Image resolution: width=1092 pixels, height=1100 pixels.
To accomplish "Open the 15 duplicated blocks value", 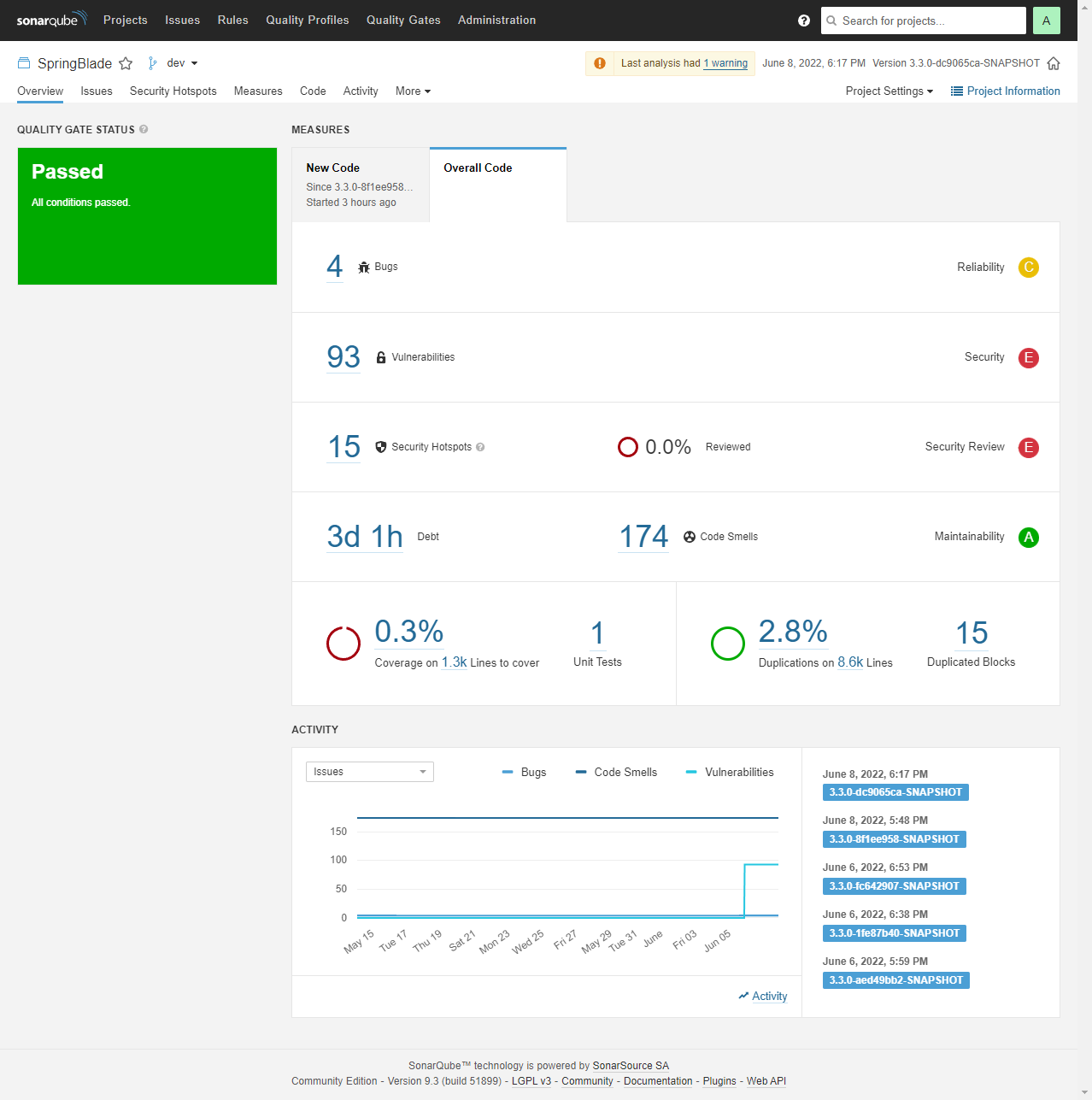I will 972,633.
